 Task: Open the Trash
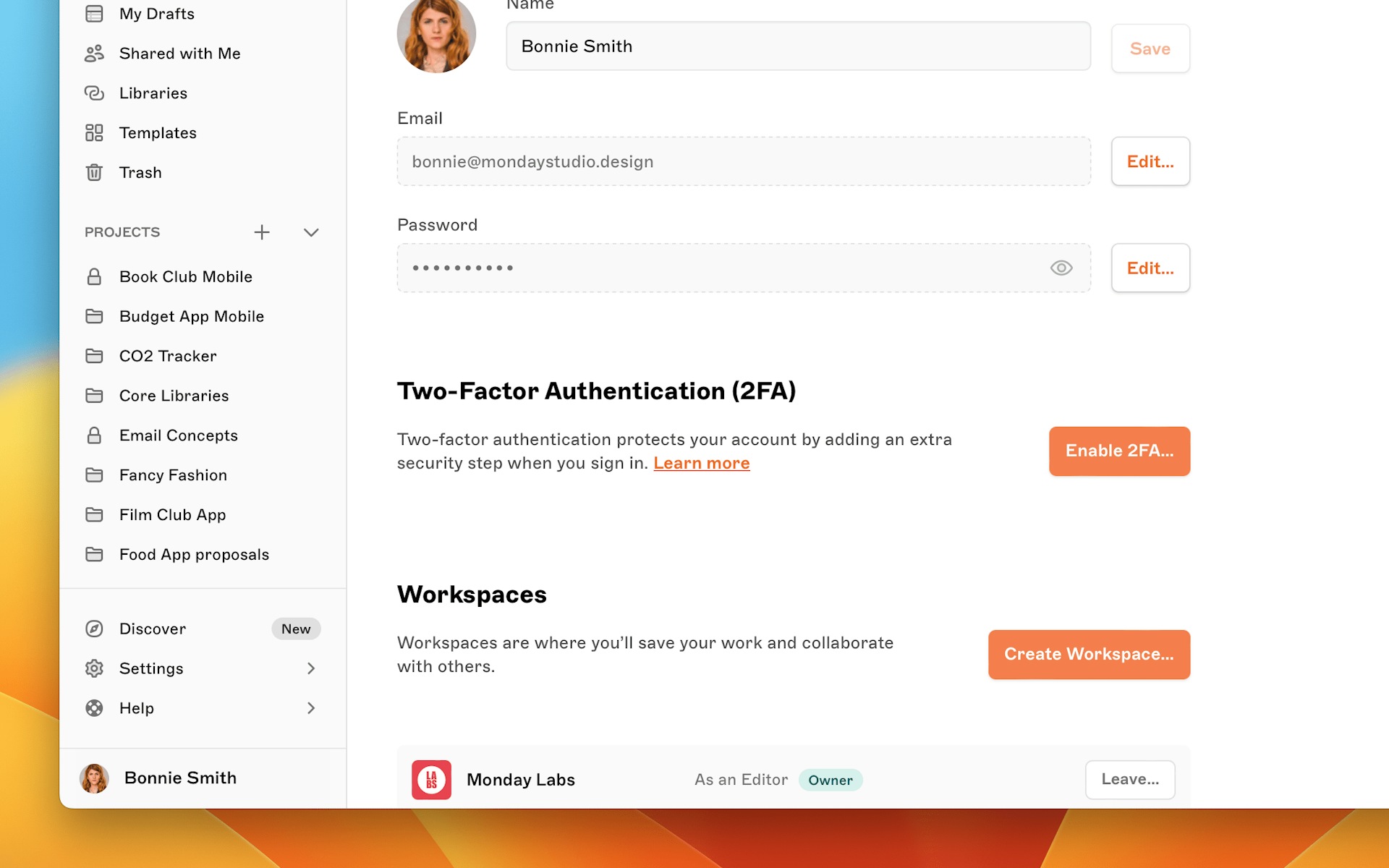(x=141, y=172)
